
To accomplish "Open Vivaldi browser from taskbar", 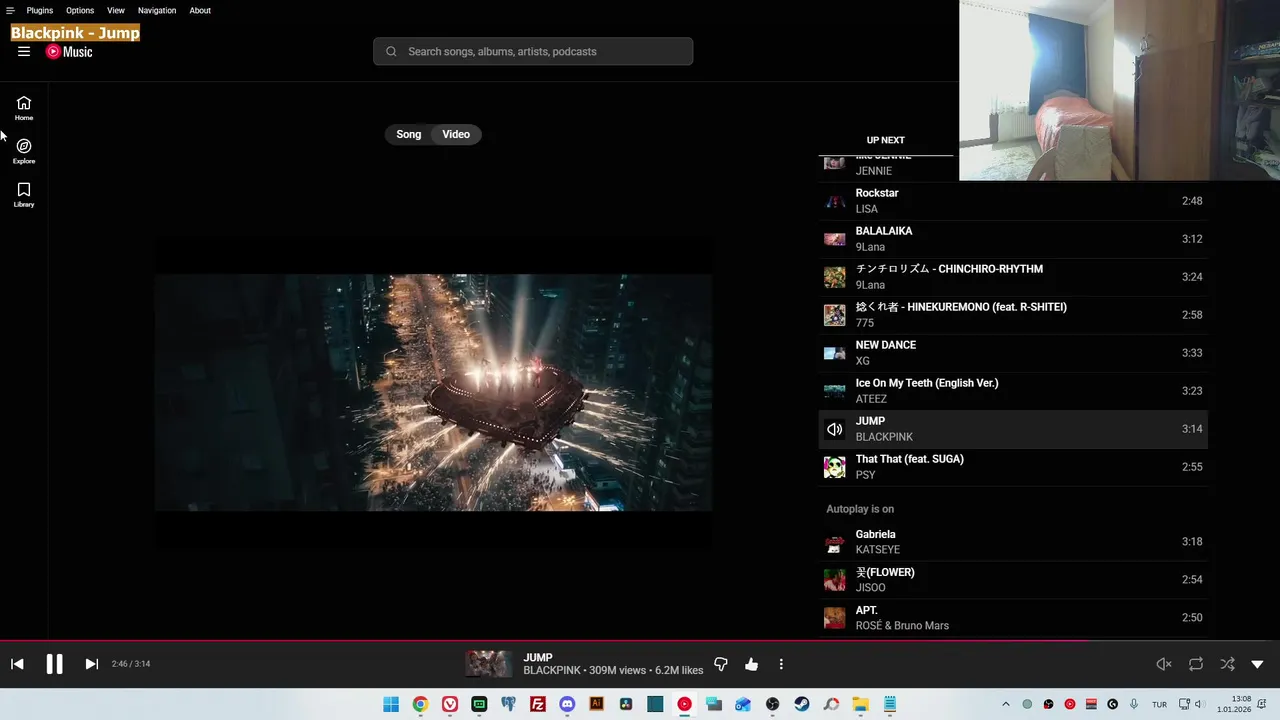I will (x=450, y=704).
